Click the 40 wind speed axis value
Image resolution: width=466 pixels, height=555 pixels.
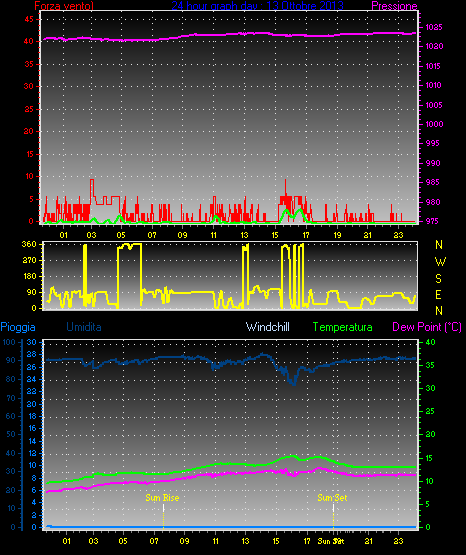[x=29, y=41]
